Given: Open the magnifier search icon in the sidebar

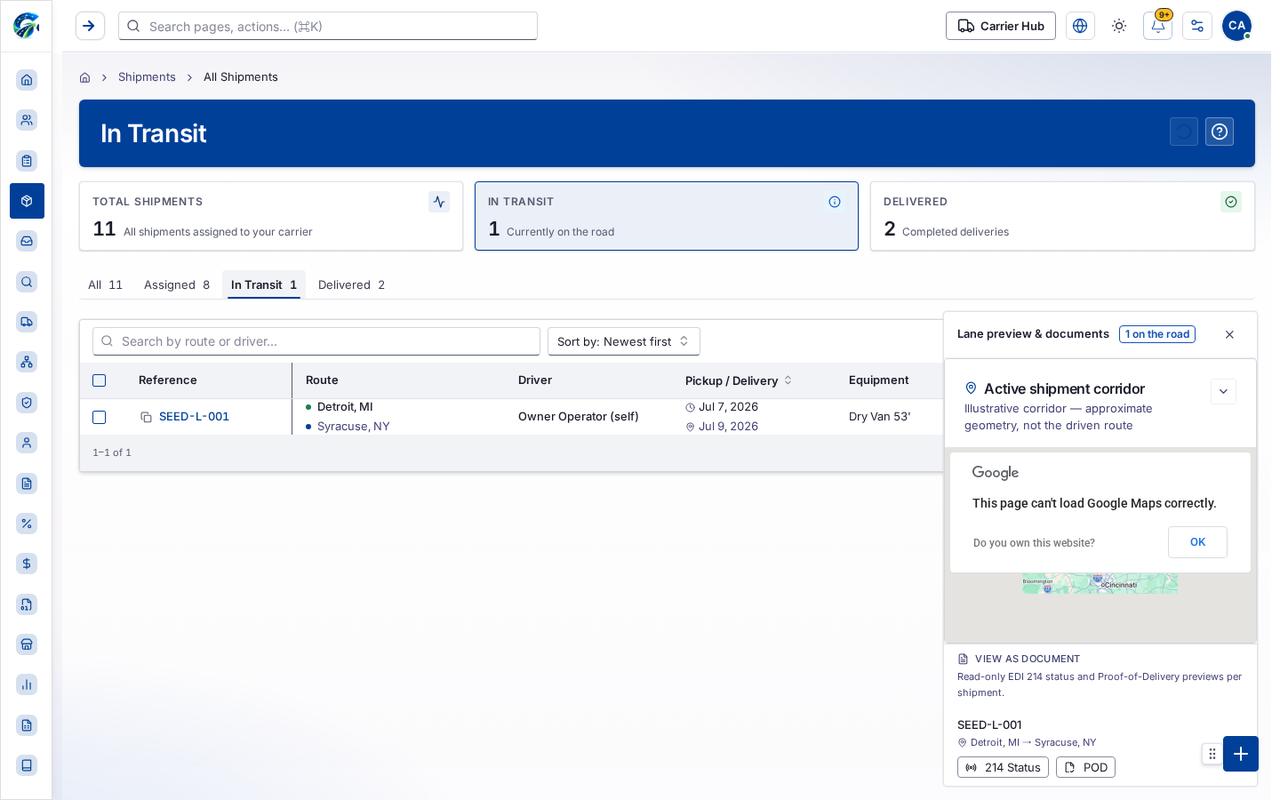Looking at the screenshot, I should tap(27, 282).
